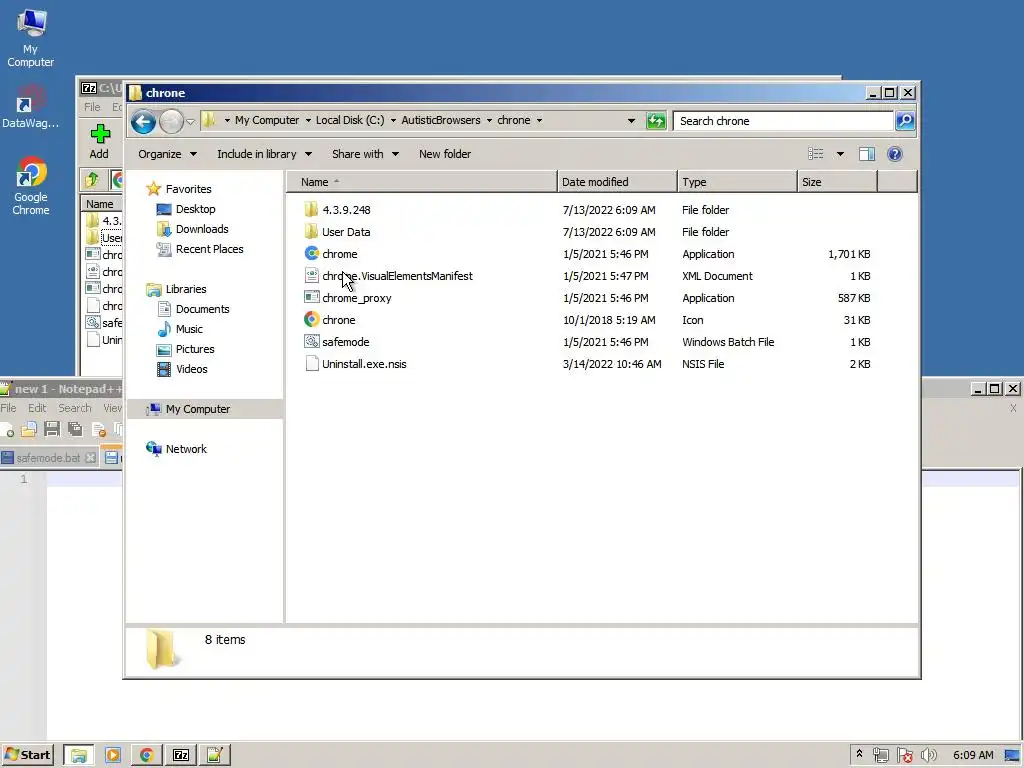Click the Notepad++ Save All icon
This screenshot has height=768, width=1024.
(x=75, y=430)
